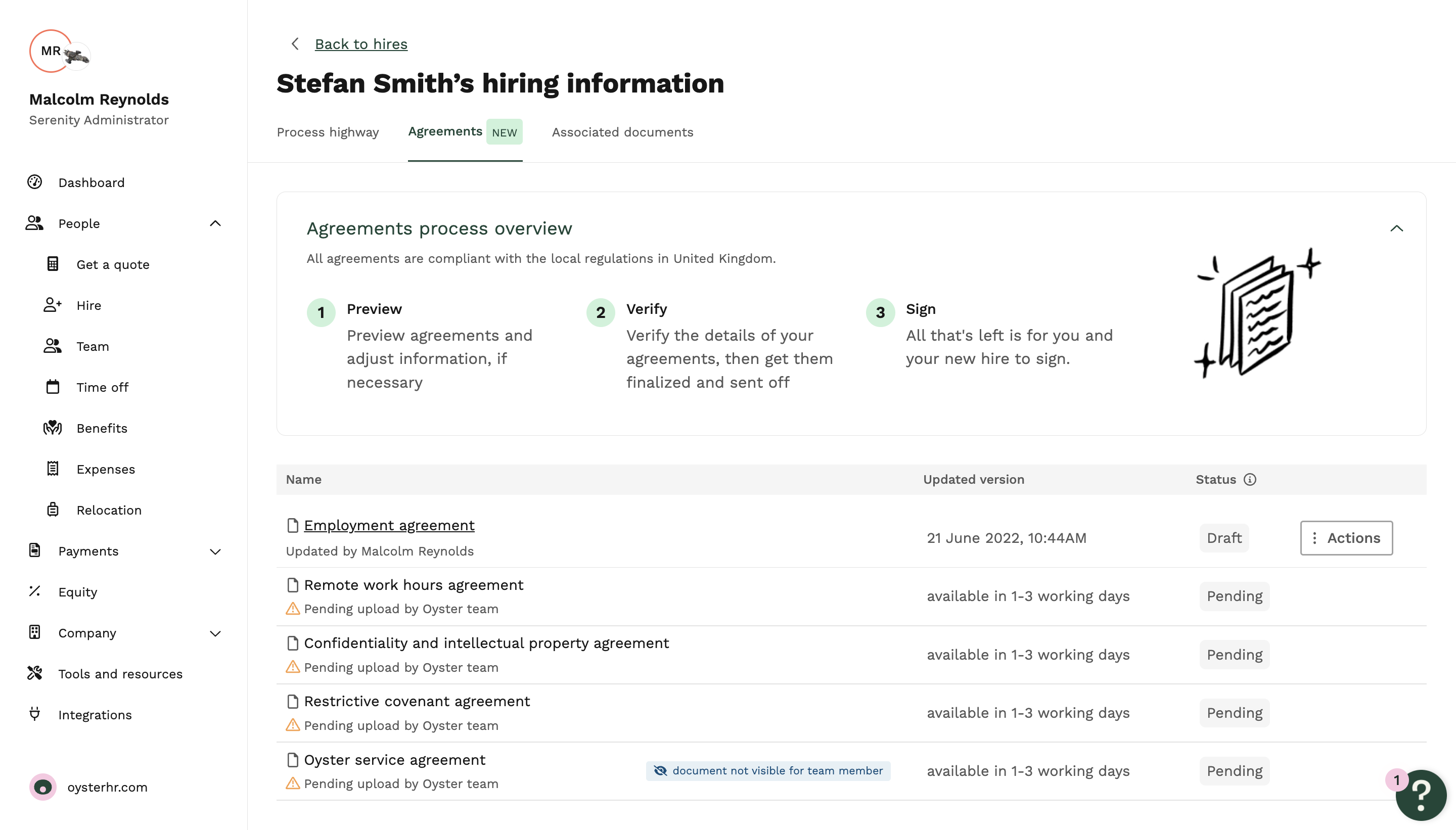Click the Integrations plug icon
The image size is (1456, 830).
point(35,714)
